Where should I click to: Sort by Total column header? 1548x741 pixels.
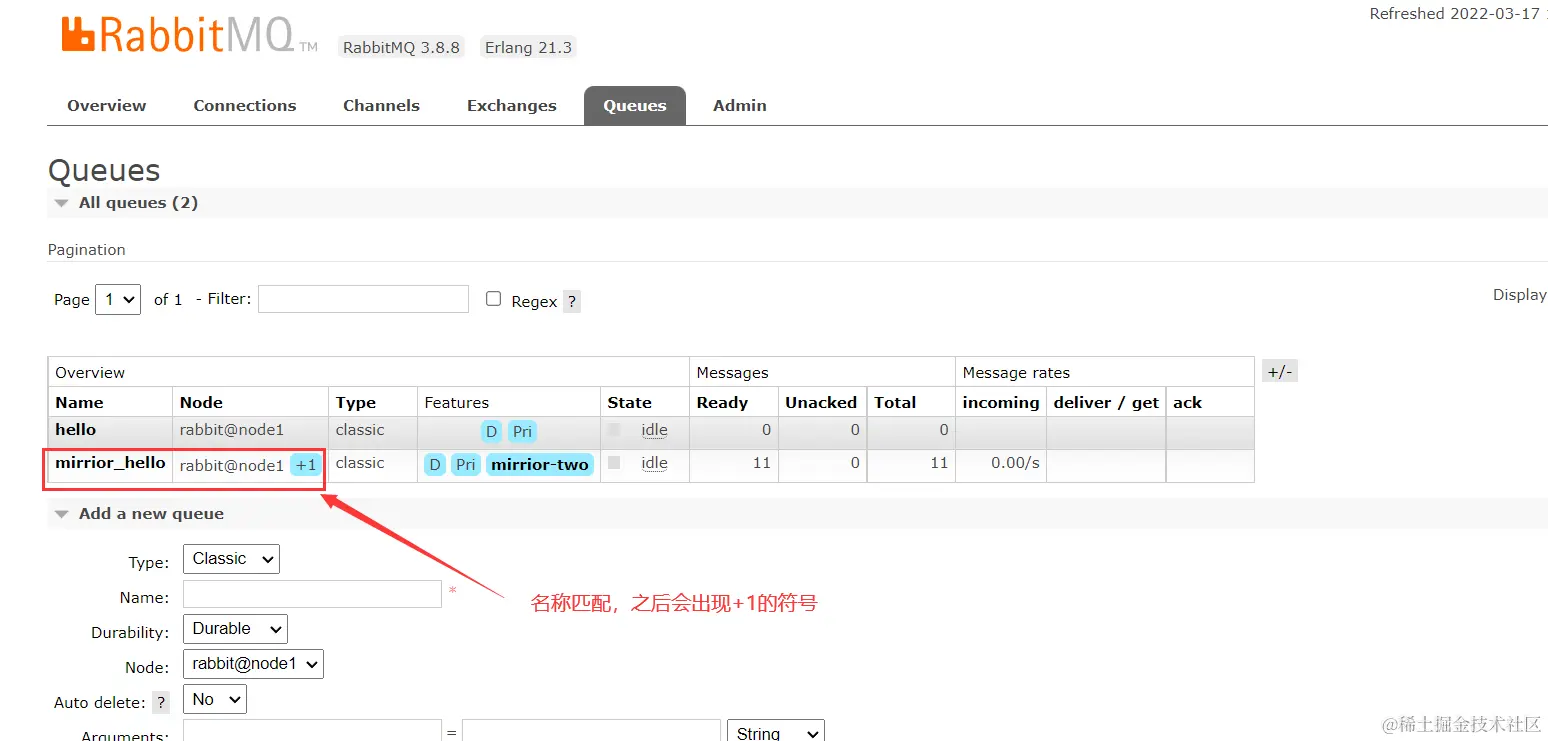(x=895, y=402)
